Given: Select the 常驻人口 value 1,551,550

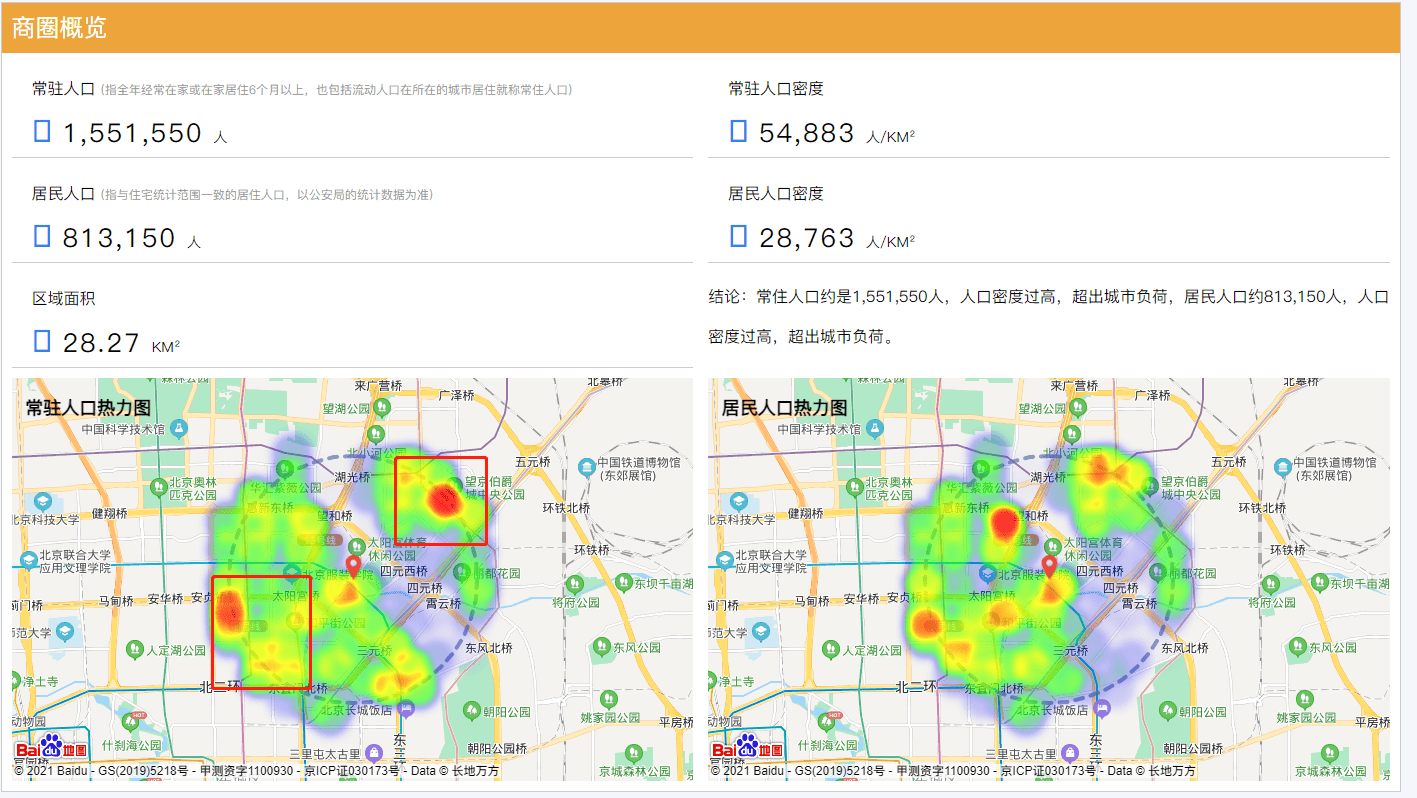Looking at the screenshot, I should (x=132, y=133).
